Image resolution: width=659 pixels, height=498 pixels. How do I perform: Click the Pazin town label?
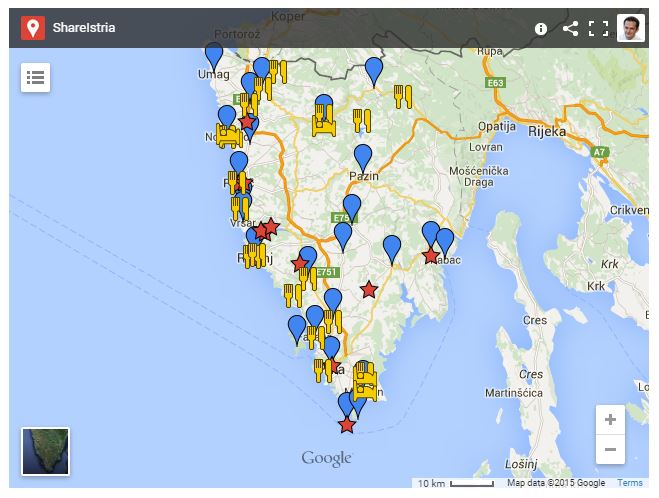pos(364,177)
